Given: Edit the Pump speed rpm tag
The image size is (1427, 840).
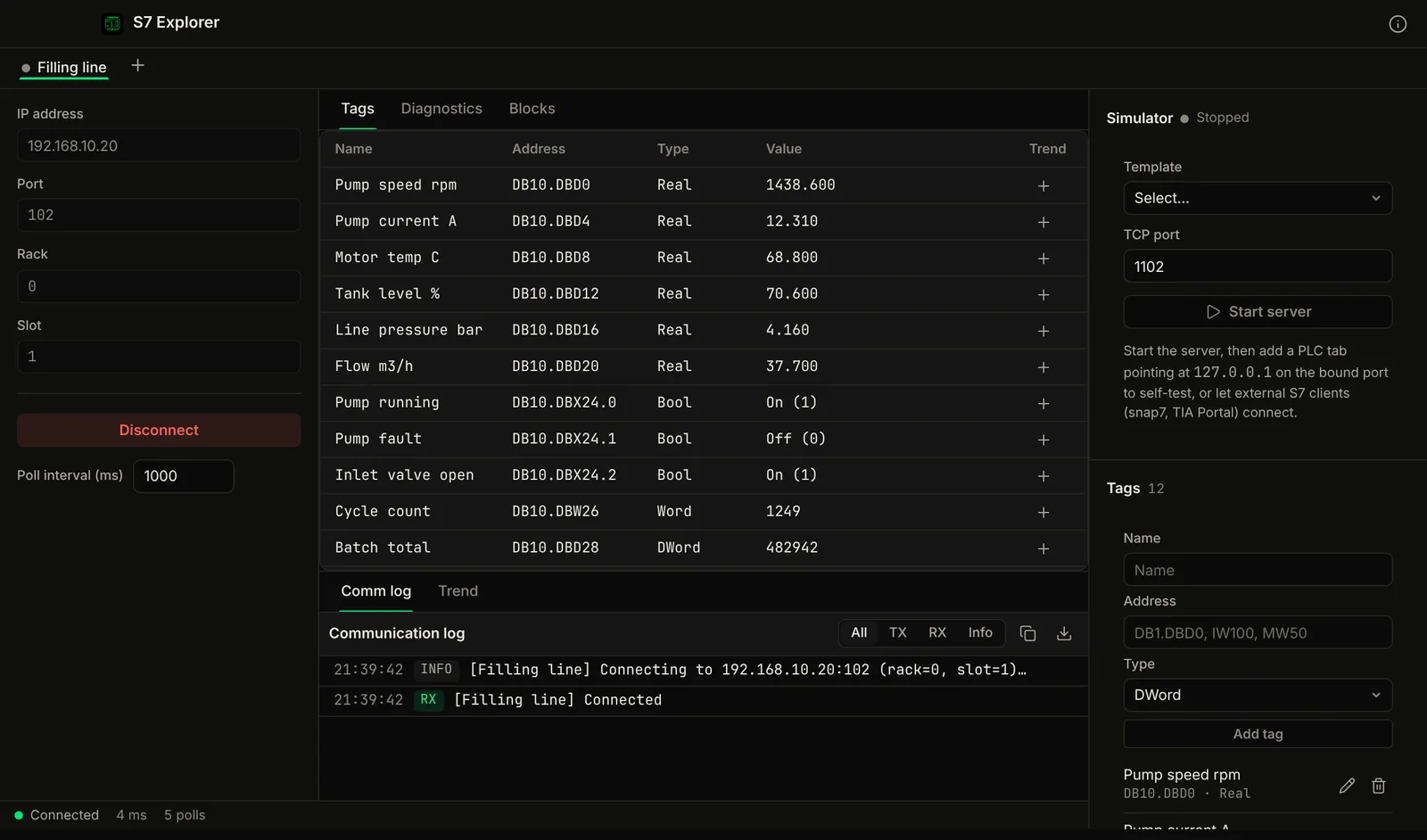Looking at the screenshot, I should [x=1347, y=786].
